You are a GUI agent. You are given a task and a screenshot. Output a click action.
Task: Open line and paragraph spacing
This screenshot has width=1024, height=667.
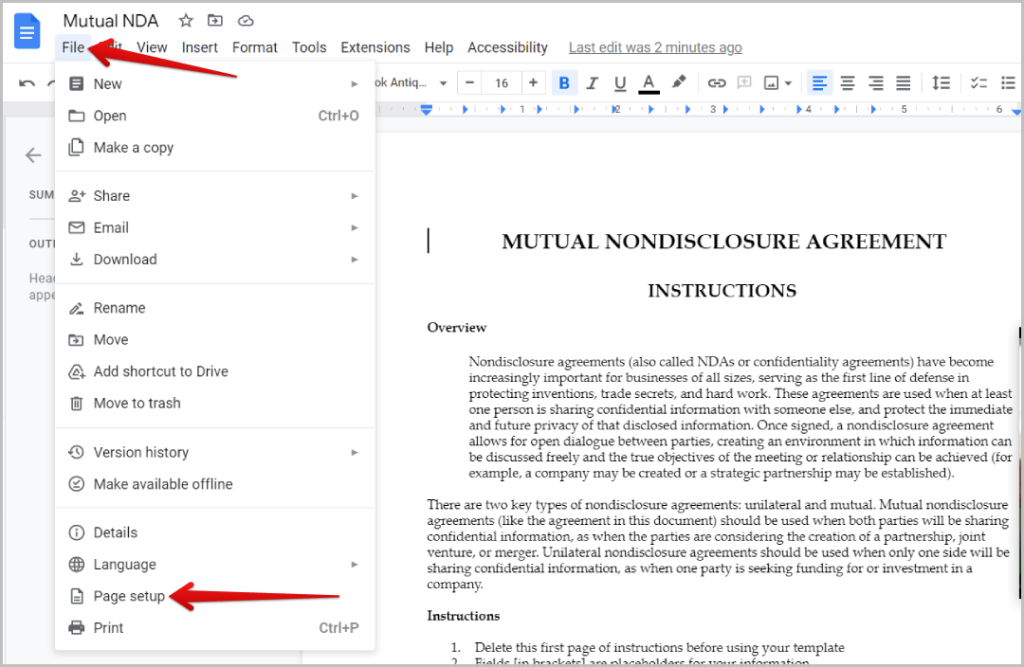pyautogui.click(x=941, y=83)
